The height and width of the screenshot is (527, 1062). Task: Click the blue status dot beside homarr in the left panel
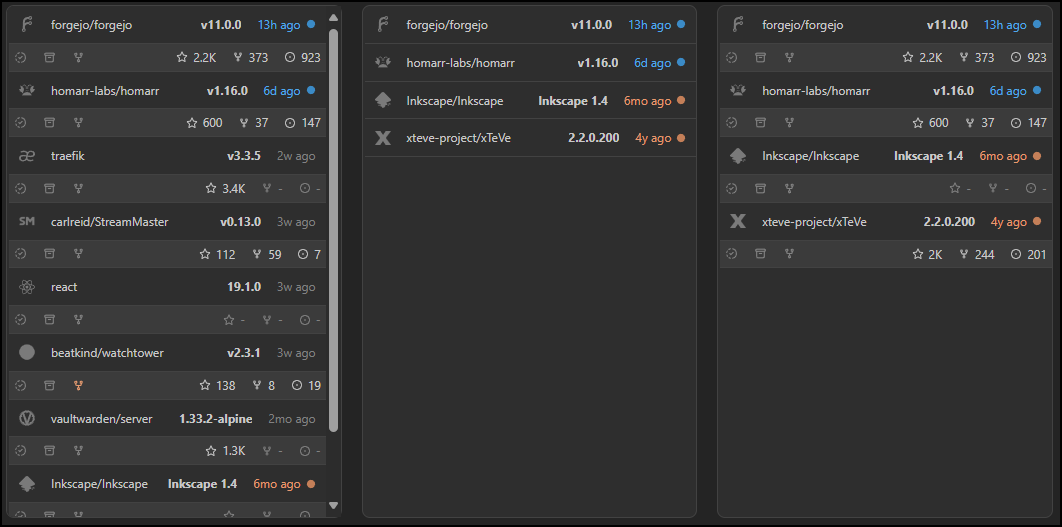click(x=310, y=91)
